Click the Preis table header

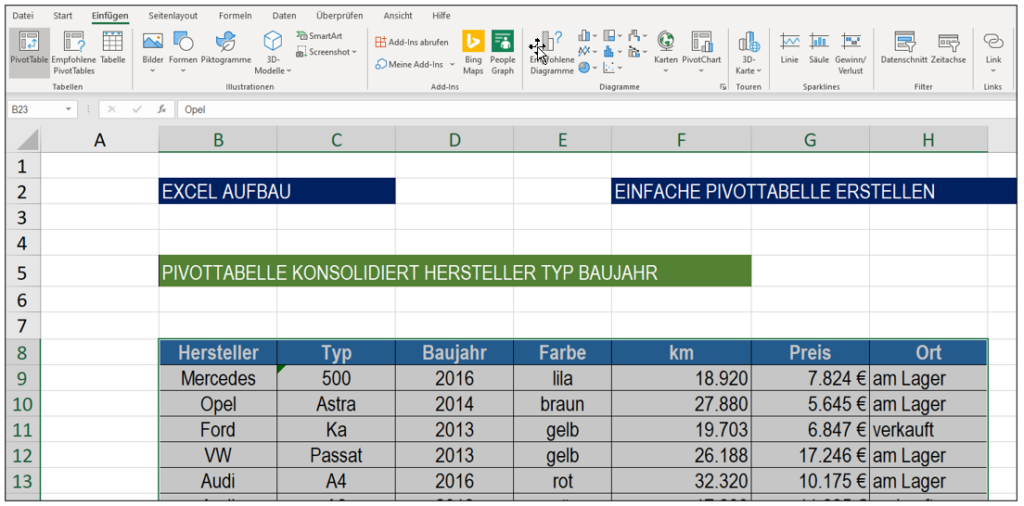810,353
